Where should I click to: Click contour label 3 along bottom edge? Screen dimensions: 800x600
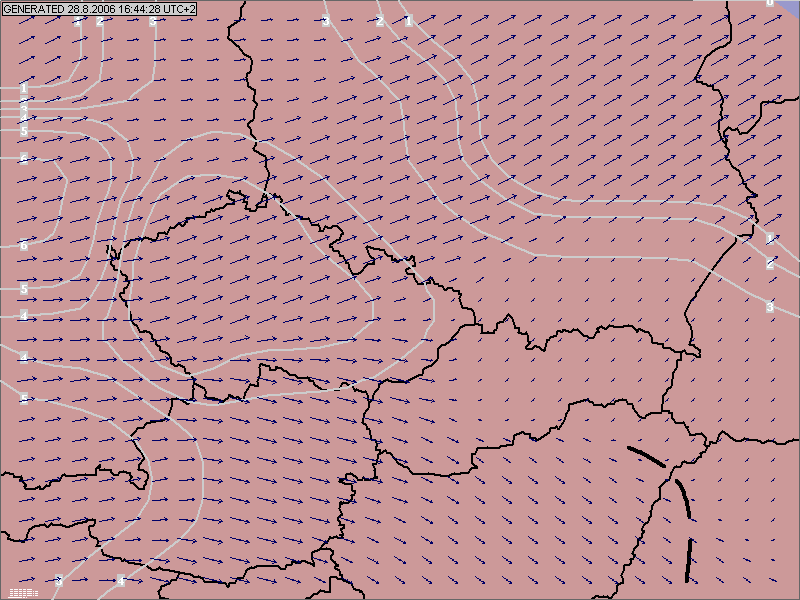pos(59,580)
